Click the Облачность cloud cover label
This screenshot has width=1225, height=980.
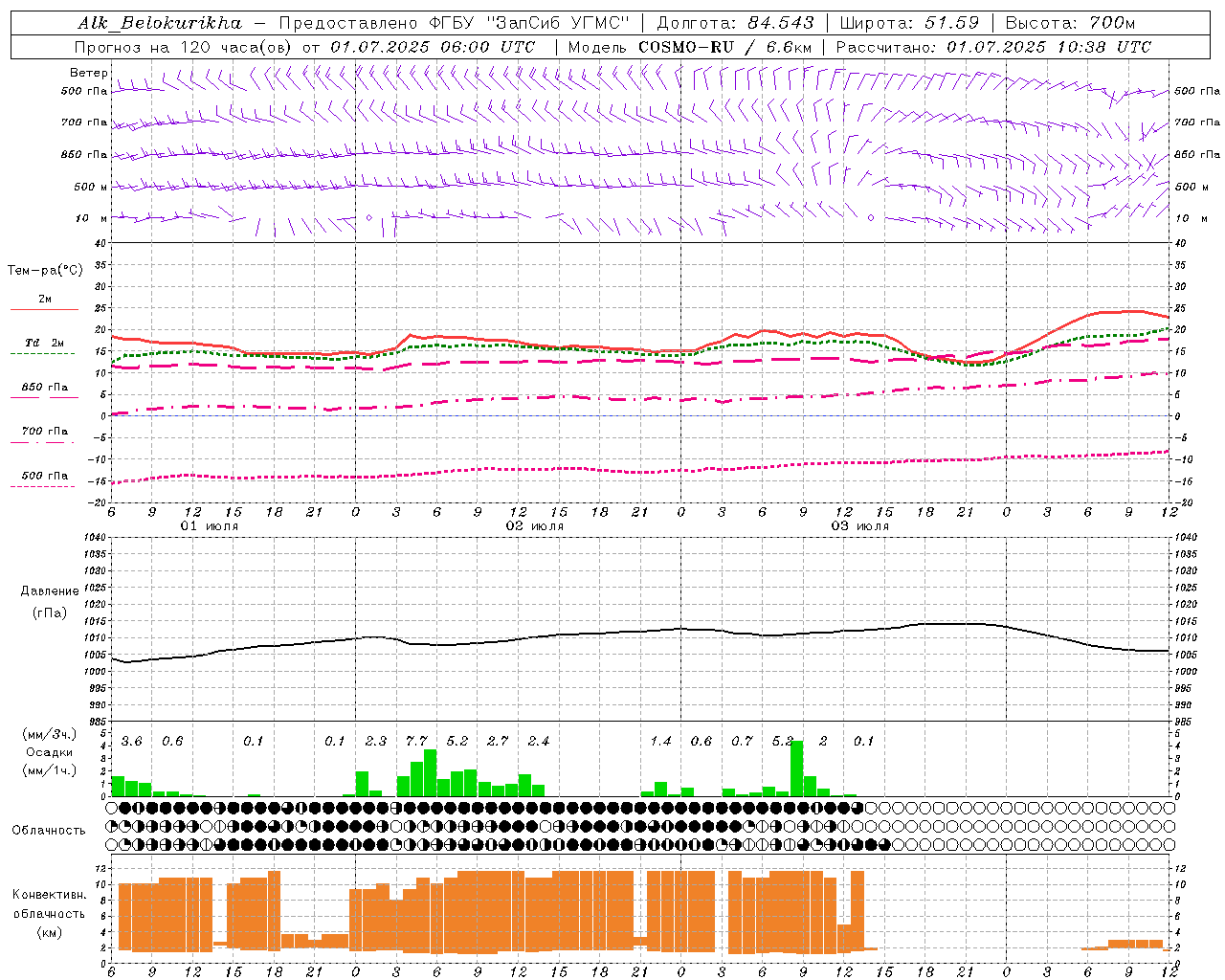pyautogui.click(x=49, y=831)
